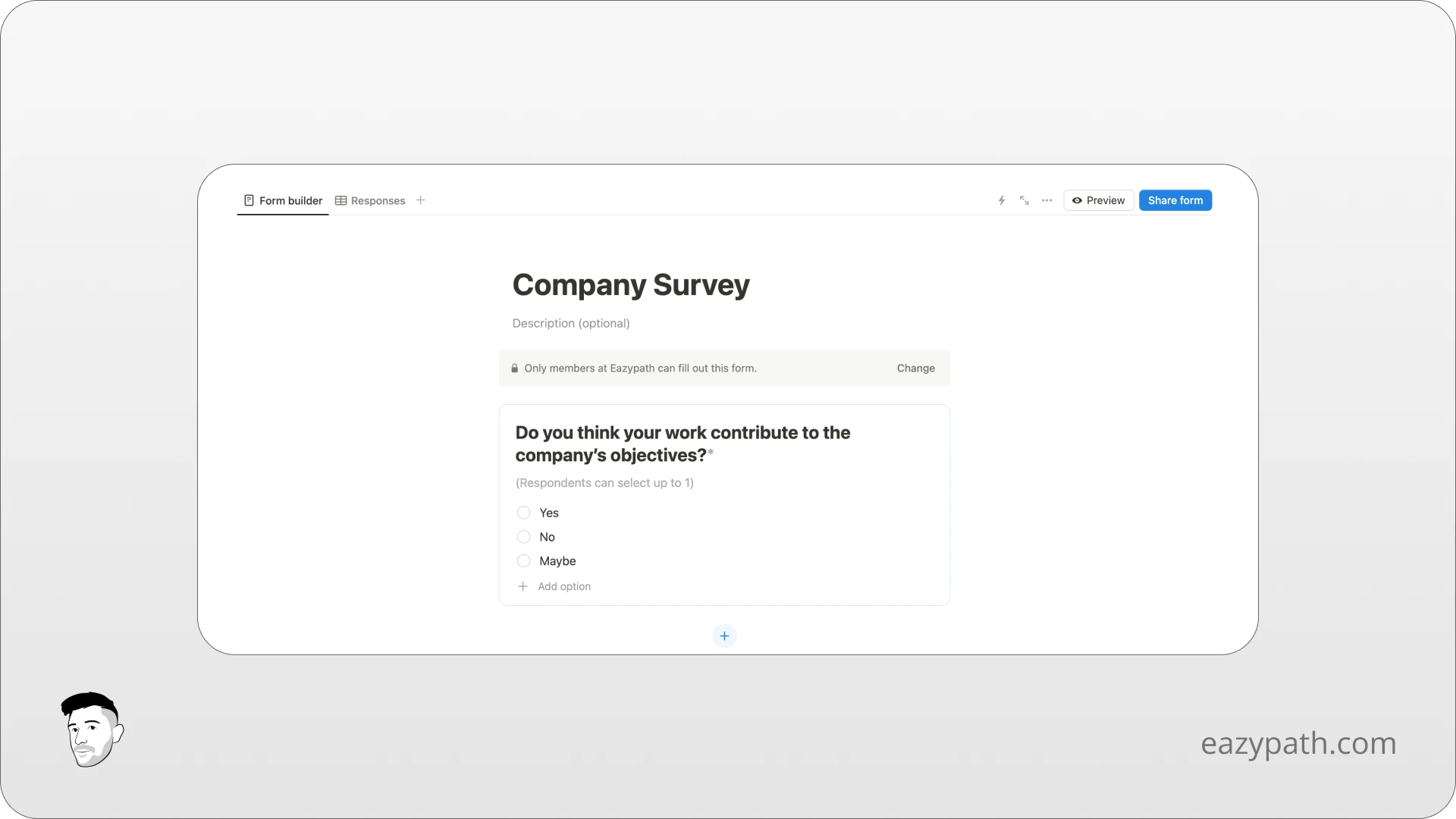The image size is (1456, 819).
Task: Select the No radio option
Action: point(523,536)
